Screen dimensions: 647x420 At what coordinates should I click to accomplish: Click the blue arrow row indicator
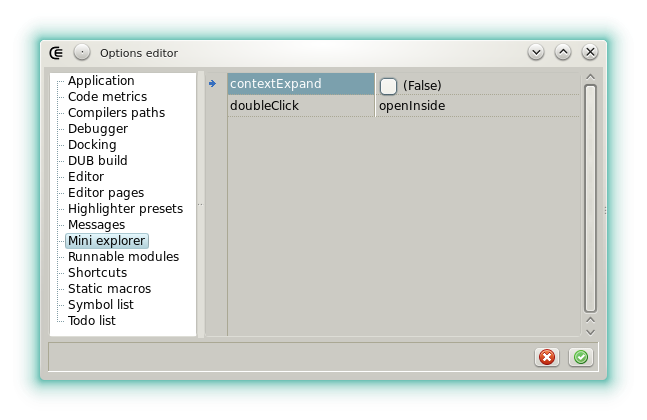[x=212, y=84]
